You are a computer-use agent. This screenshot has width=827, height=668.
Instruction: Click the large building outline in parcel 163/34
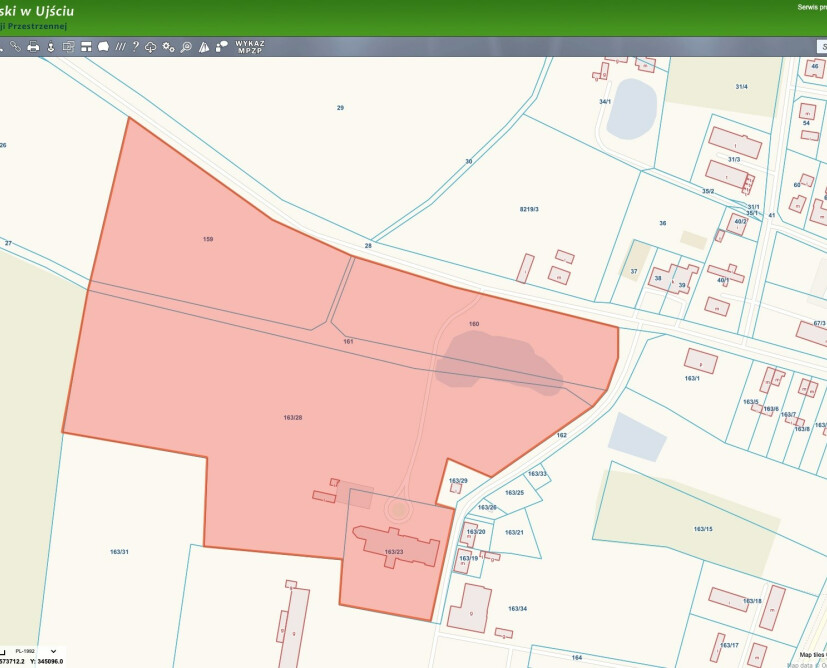(469, 608)
